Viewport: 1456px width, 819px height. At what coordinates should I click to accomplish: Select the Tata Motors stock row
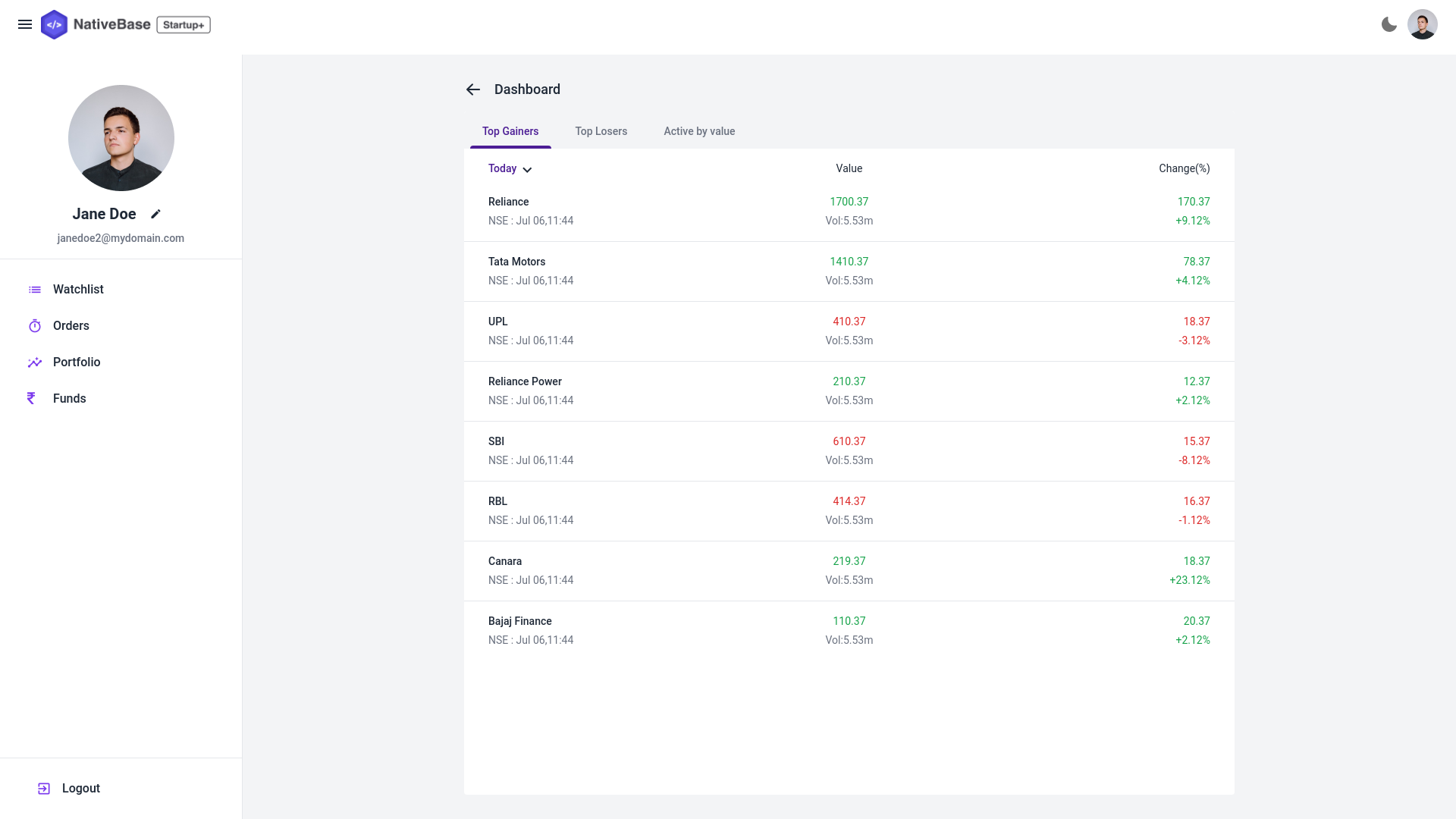tap(849, 271)
